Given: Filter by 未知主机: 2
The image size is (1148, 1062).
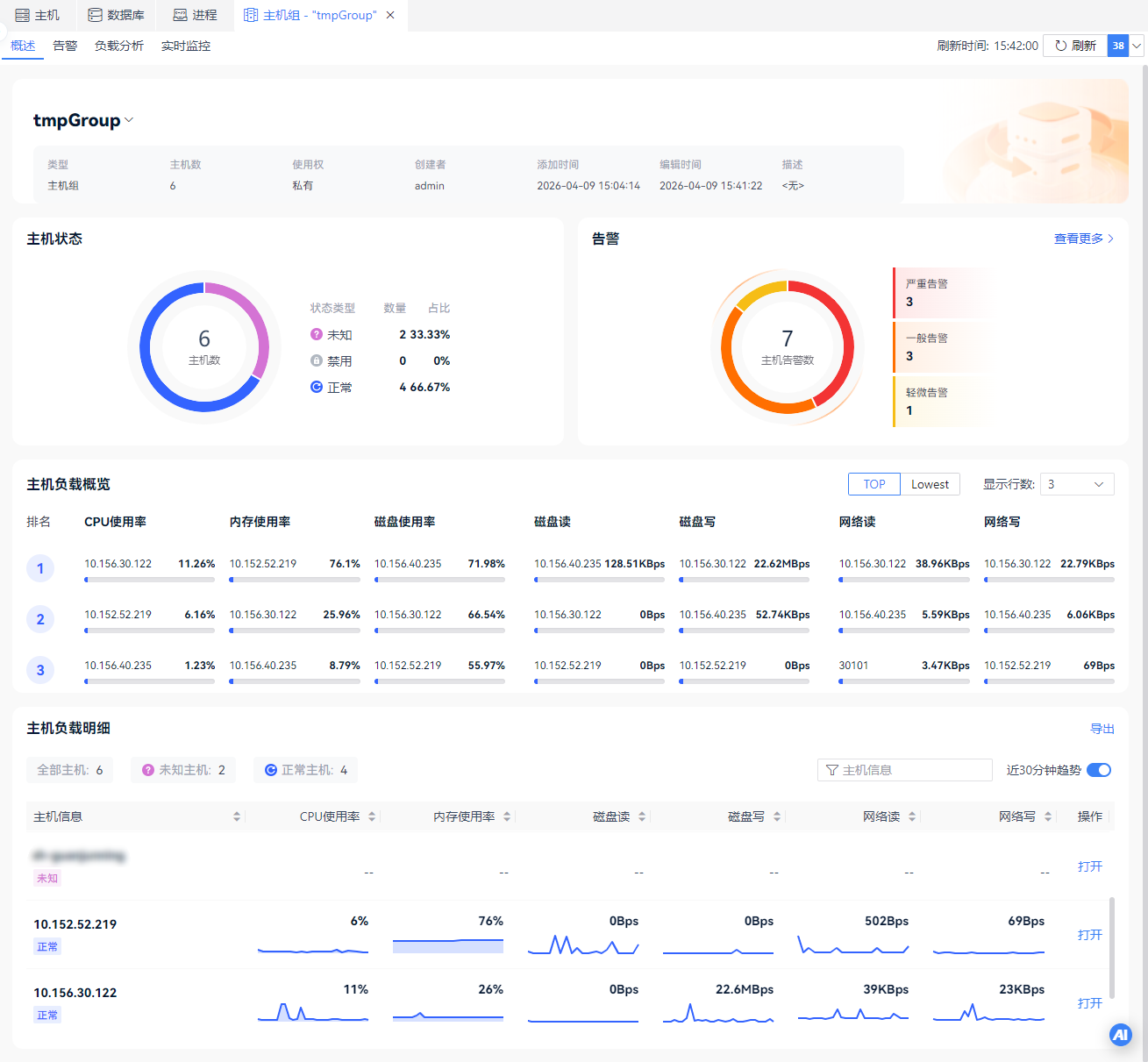Looking at the screenshot, I should 183,770.
